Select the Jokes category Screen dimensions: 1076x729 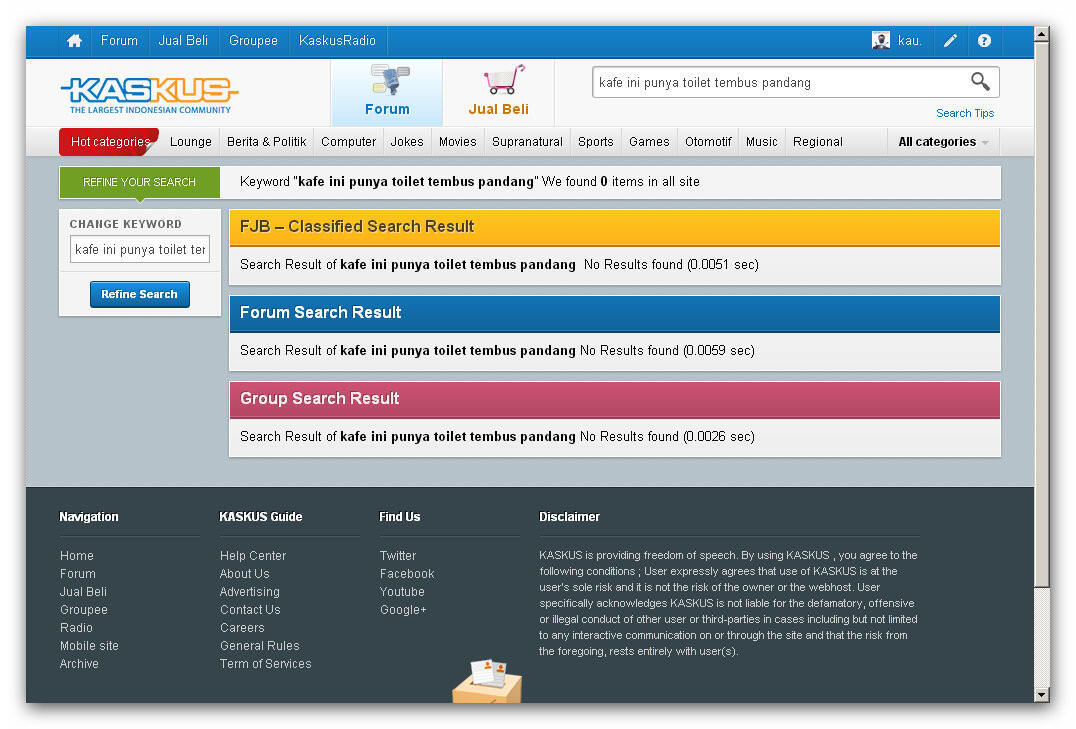point(407,142)
